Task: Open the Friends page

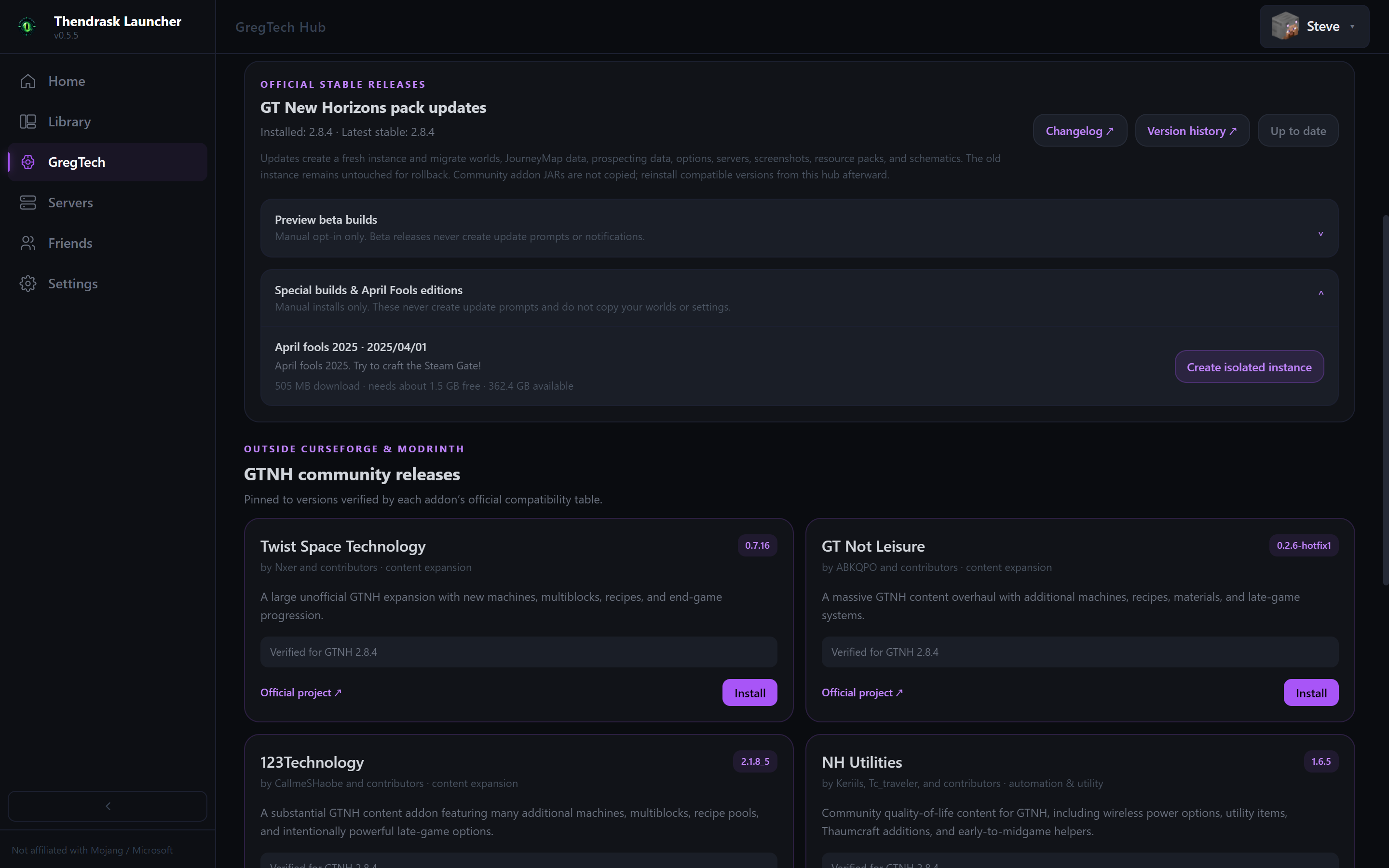Action: 108,243
